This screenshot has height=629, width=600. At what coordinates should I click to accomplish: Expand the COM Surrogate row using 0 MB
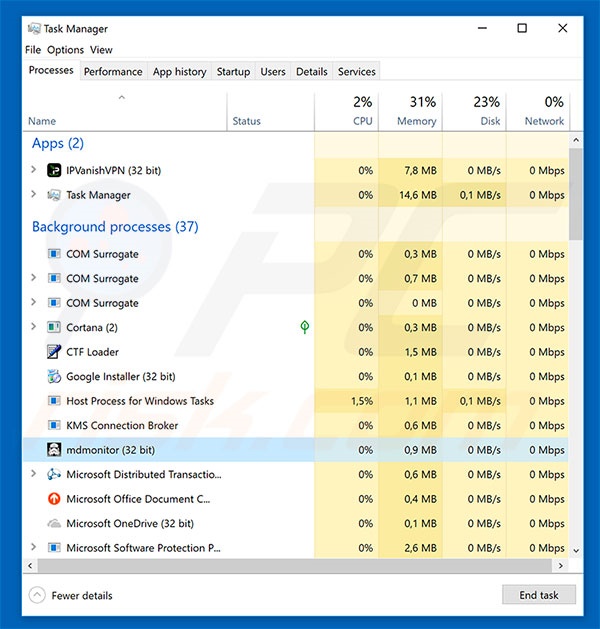pyautogui.click(x=34, y=302)
